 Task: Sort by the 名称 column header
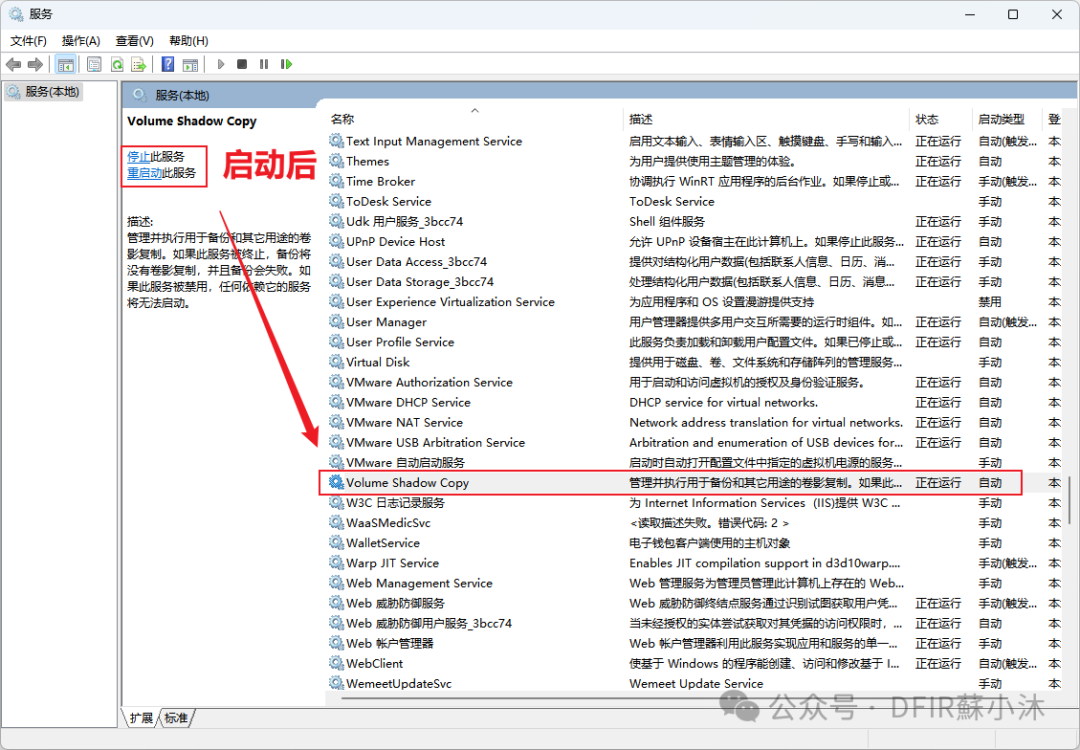(x=474, y=119)
